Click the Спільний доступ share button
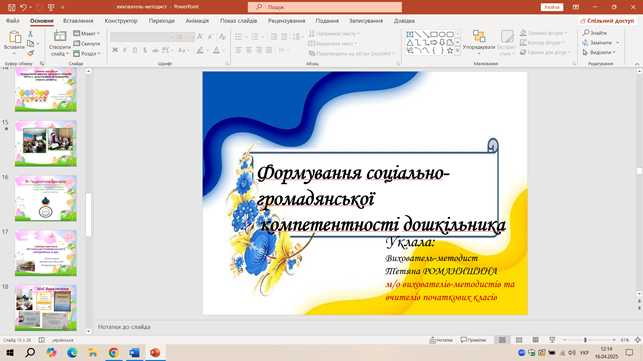Viewport: 643px width, 361px height. coord(608,21)
